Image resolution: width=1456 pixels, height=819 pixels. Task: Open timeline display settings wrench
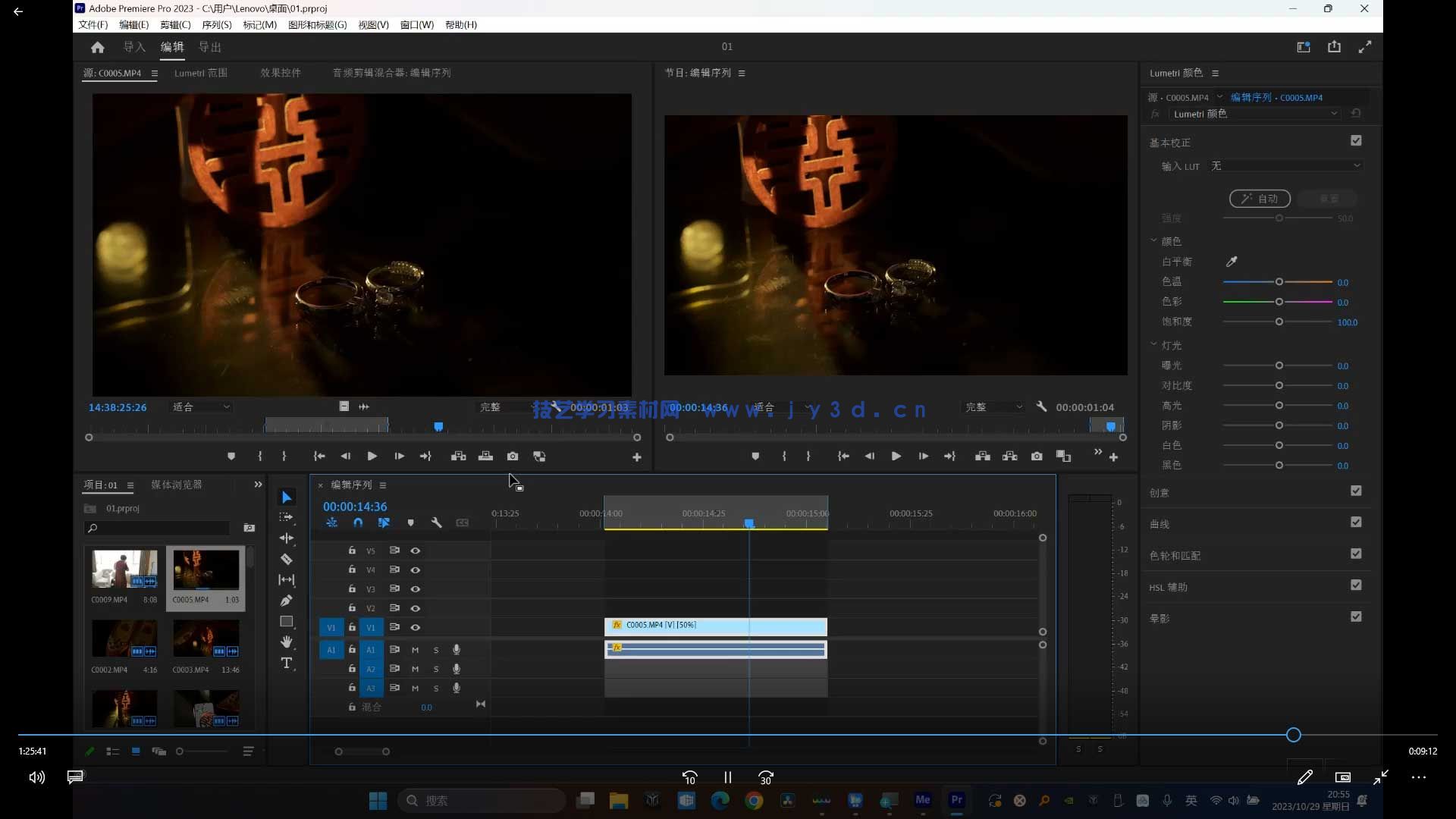pos(436,523)
